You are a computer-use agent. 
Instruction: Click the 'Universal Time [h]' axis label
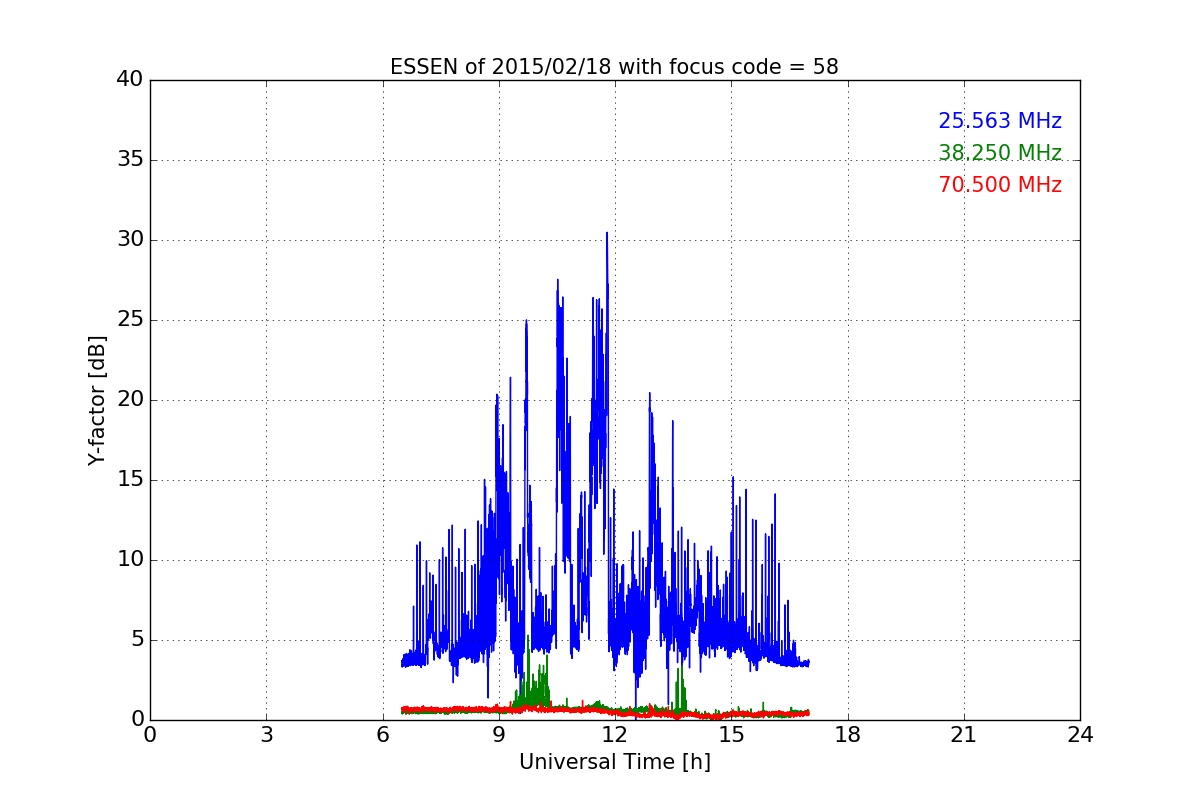point(614,762)
